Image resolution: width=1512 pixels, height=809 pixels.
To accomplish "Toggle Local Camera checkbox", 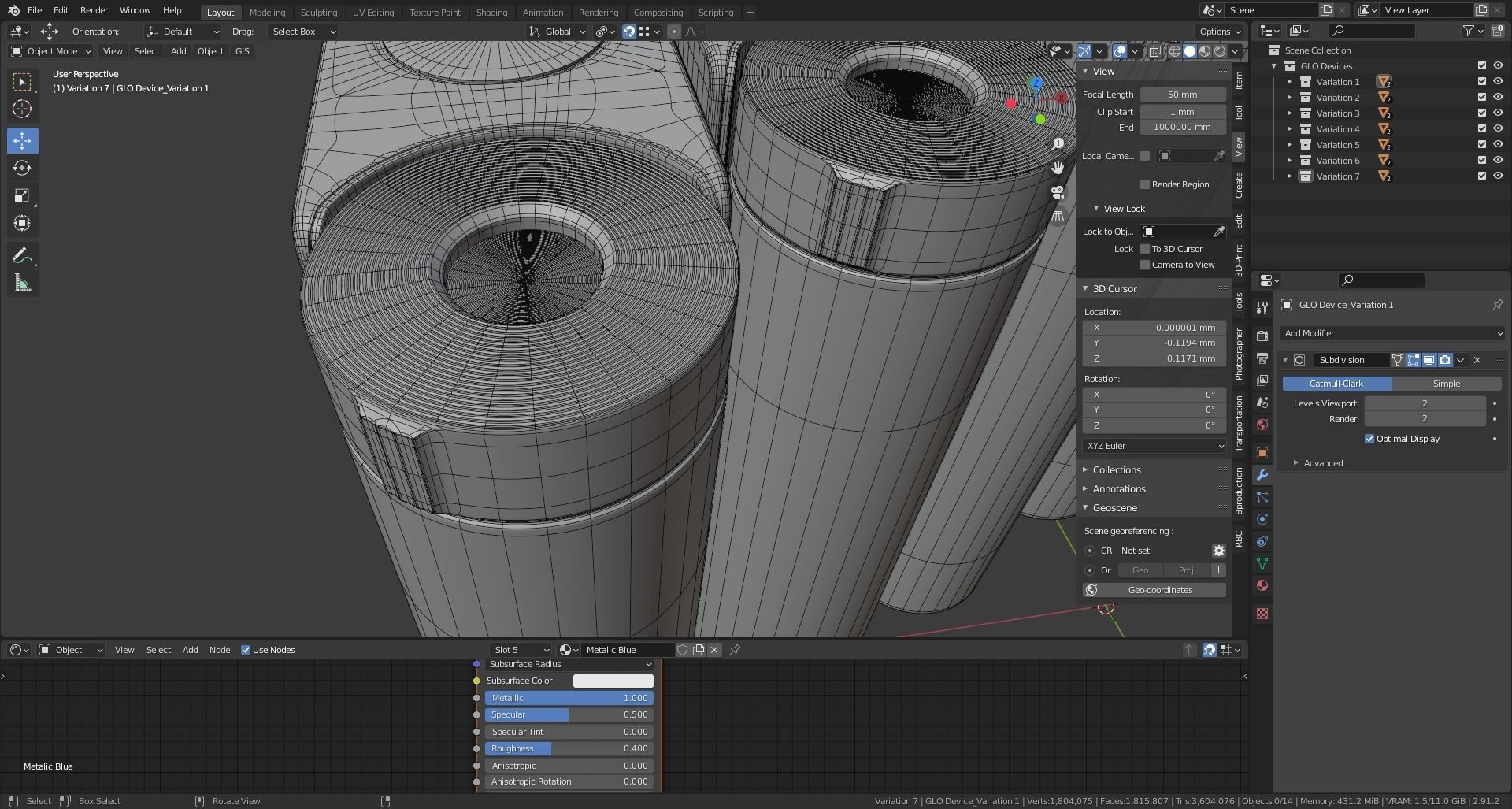I will pyautogui.click(x=1145, y=156).
